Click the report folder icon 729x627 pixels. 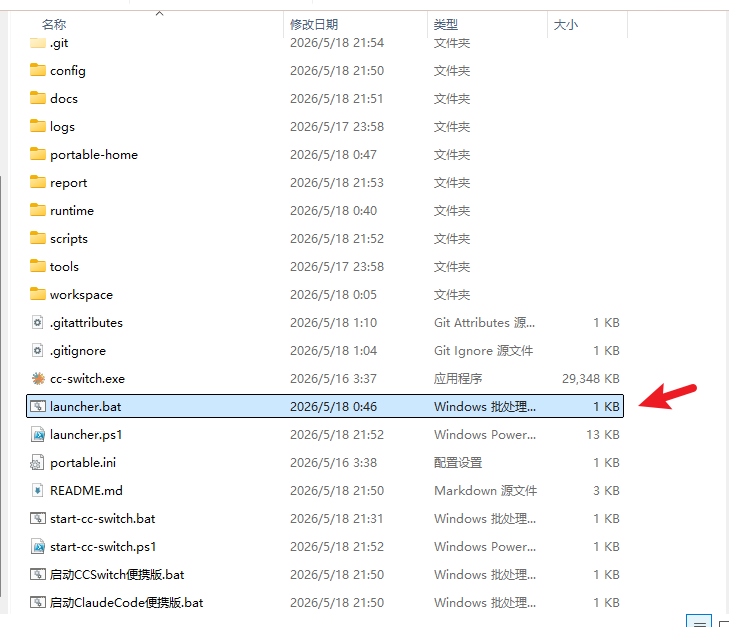[x=38, y=182]
